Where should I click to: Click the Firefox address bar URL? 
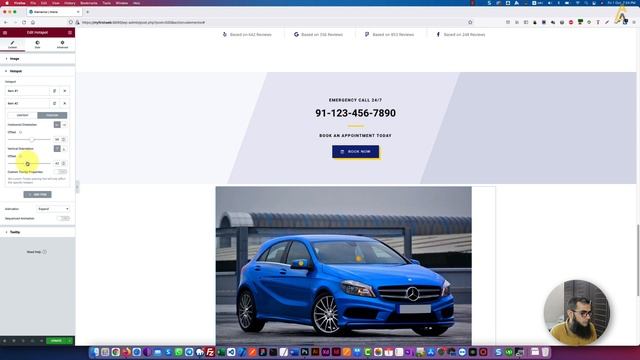(143, 22)
